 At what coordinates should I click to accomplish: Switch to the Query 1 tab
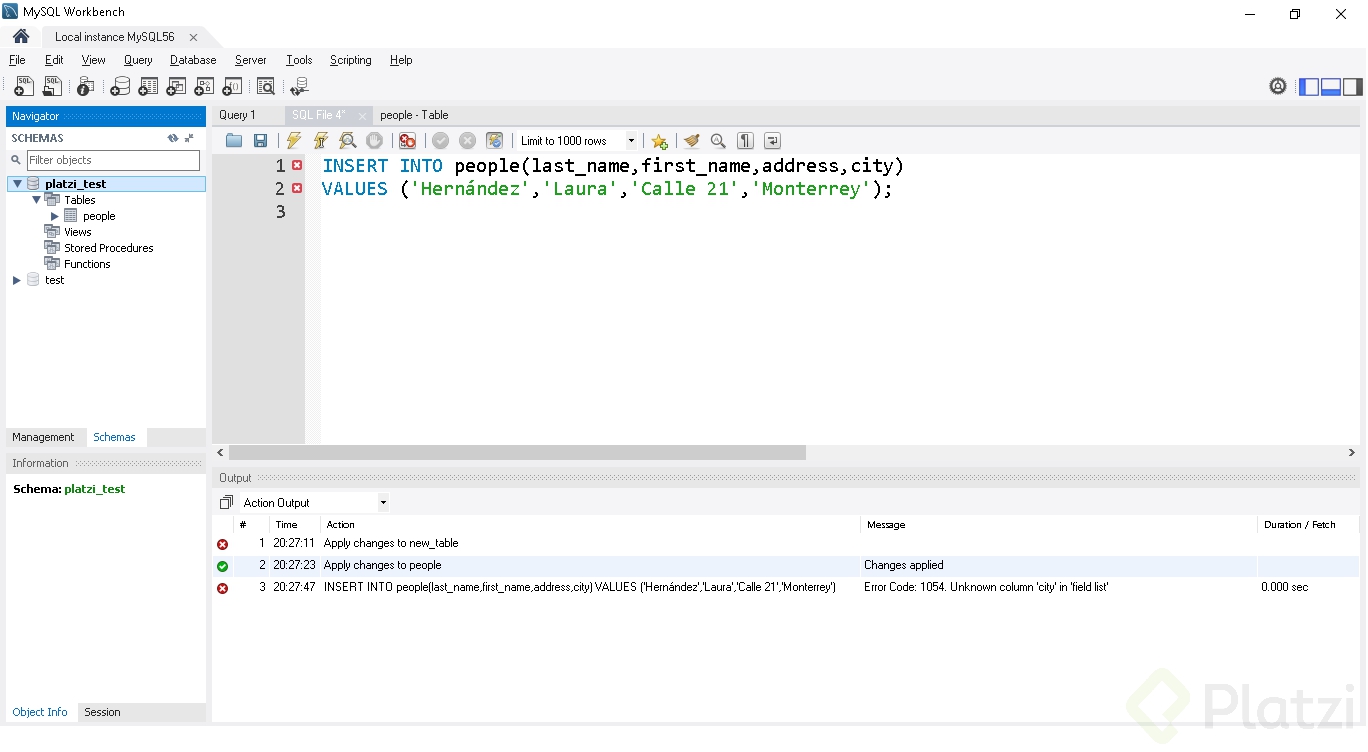coord(238,115)
